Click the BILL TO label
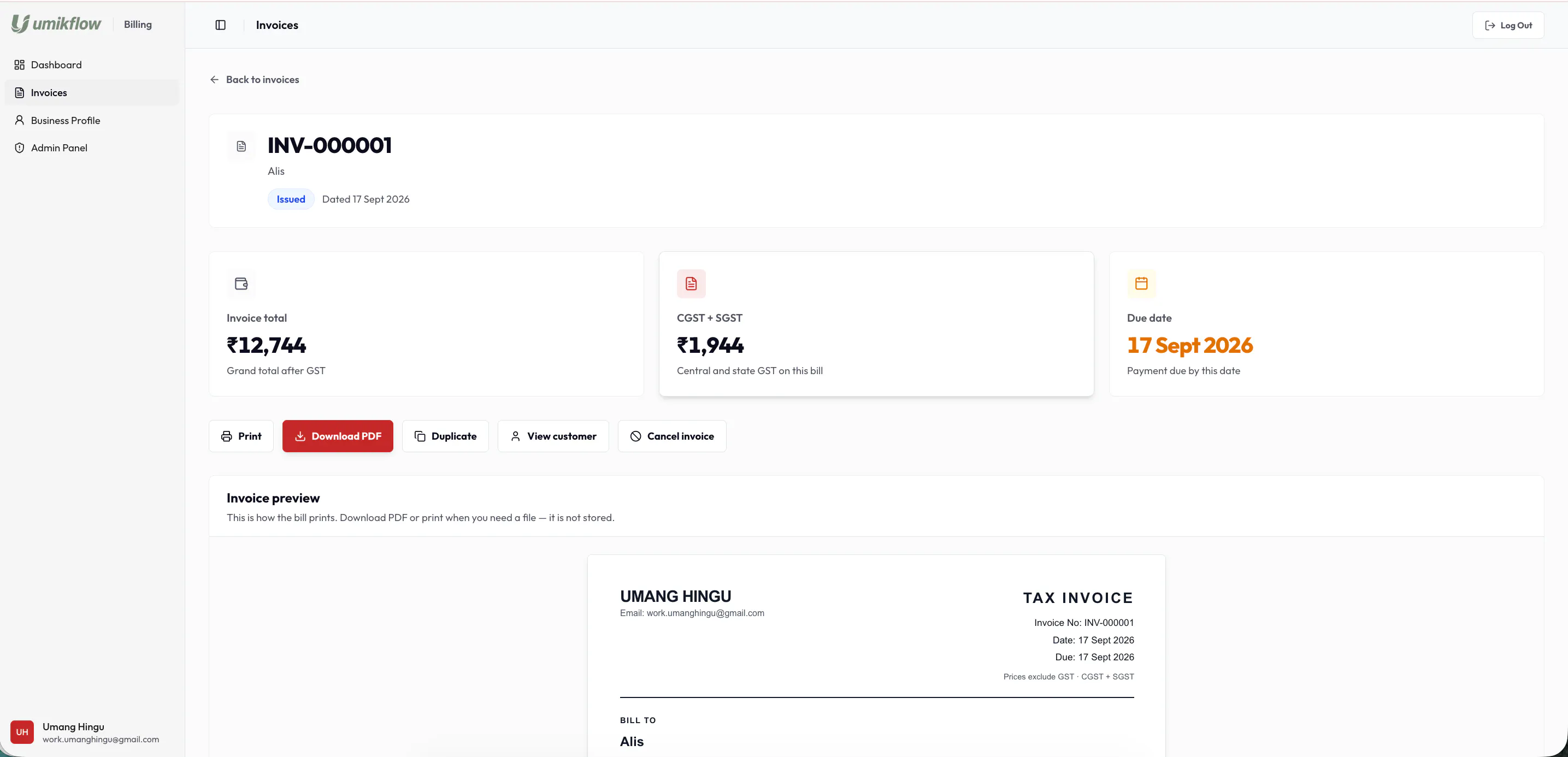 click(638, 720)
